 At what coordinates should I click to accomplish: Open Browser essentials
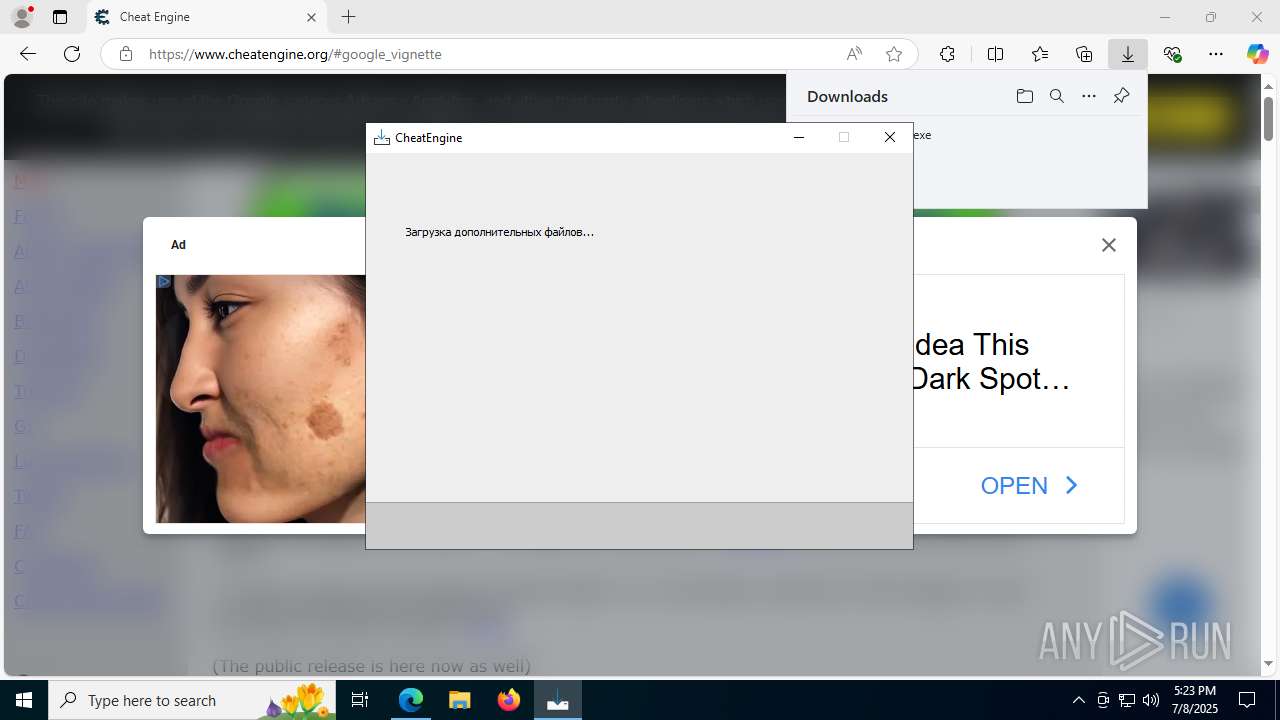1172,54
